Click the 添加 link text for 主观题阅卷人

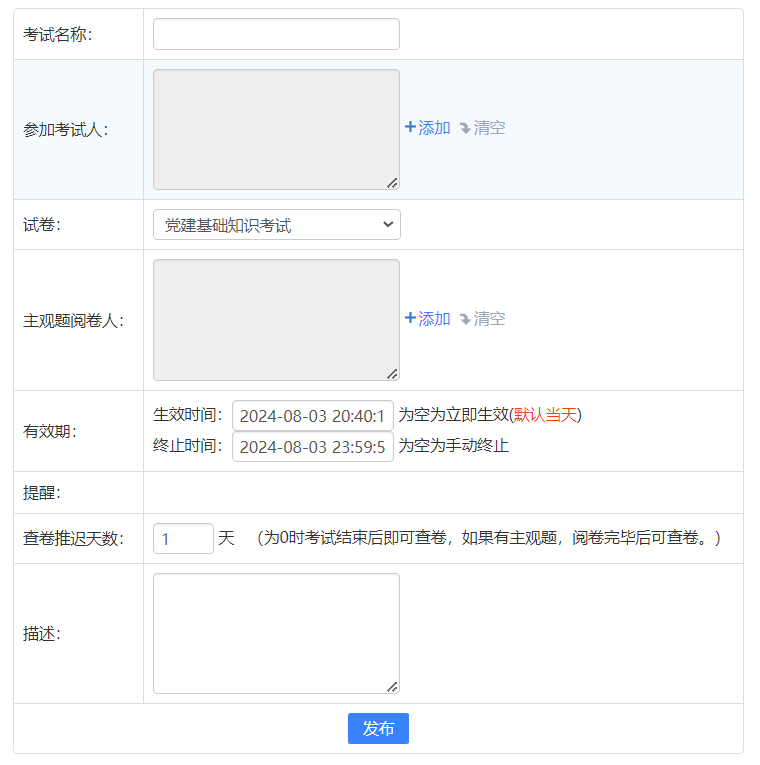pyautogui.click(x=434, y=319)
